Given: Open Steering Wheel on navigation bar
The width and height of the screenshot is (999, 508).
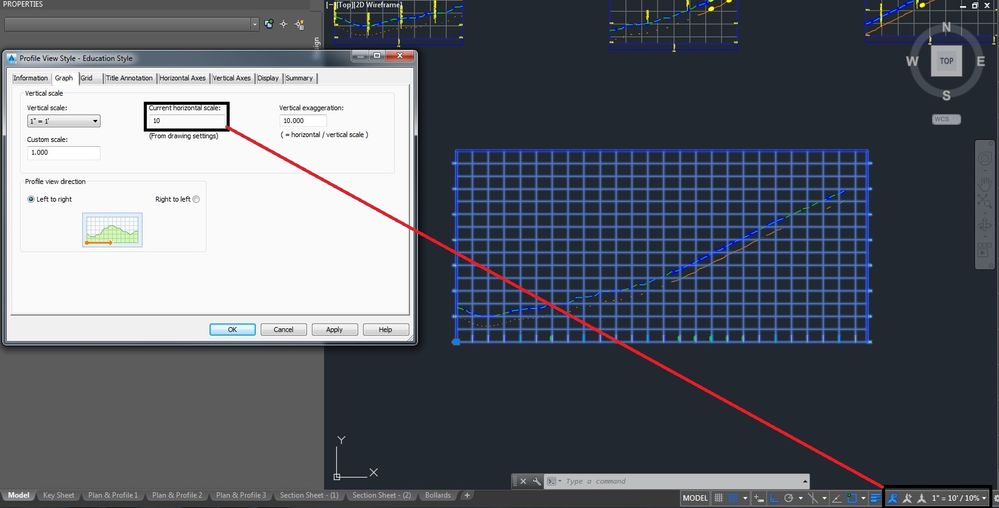Looking at the screenshot, I should (x=984, y=158).
